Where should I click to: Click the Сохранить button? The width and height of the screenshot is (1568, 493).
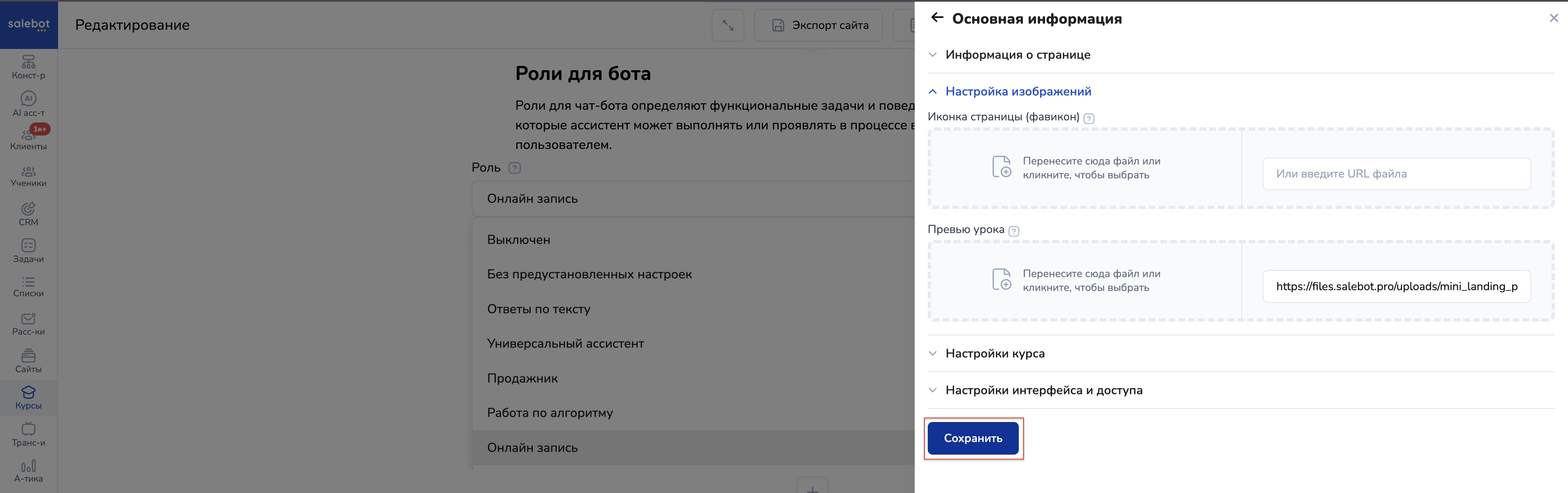pyautogui.click(x=973, y=438)
